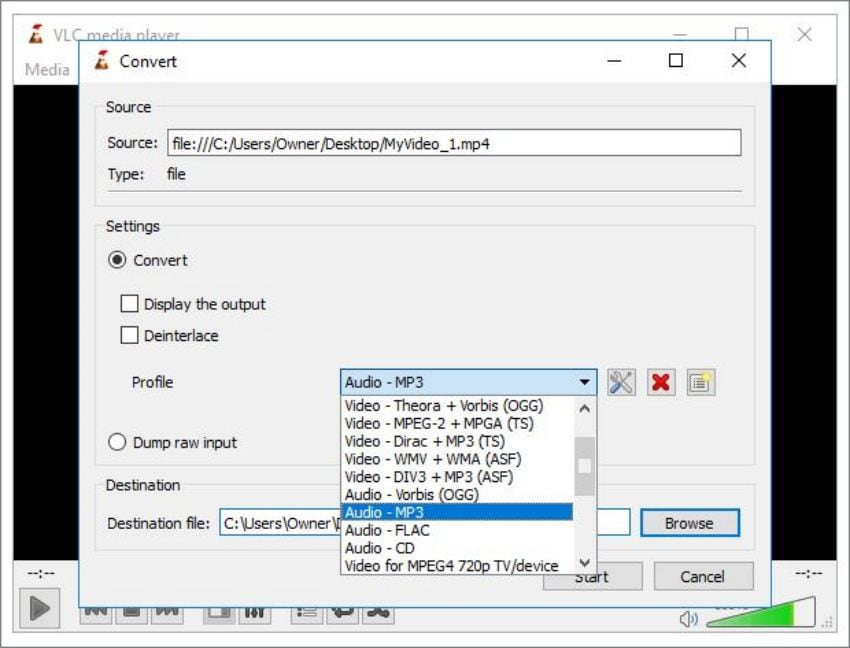Select the Convert radio button
The image size is (850, 648).
point(117,260)
